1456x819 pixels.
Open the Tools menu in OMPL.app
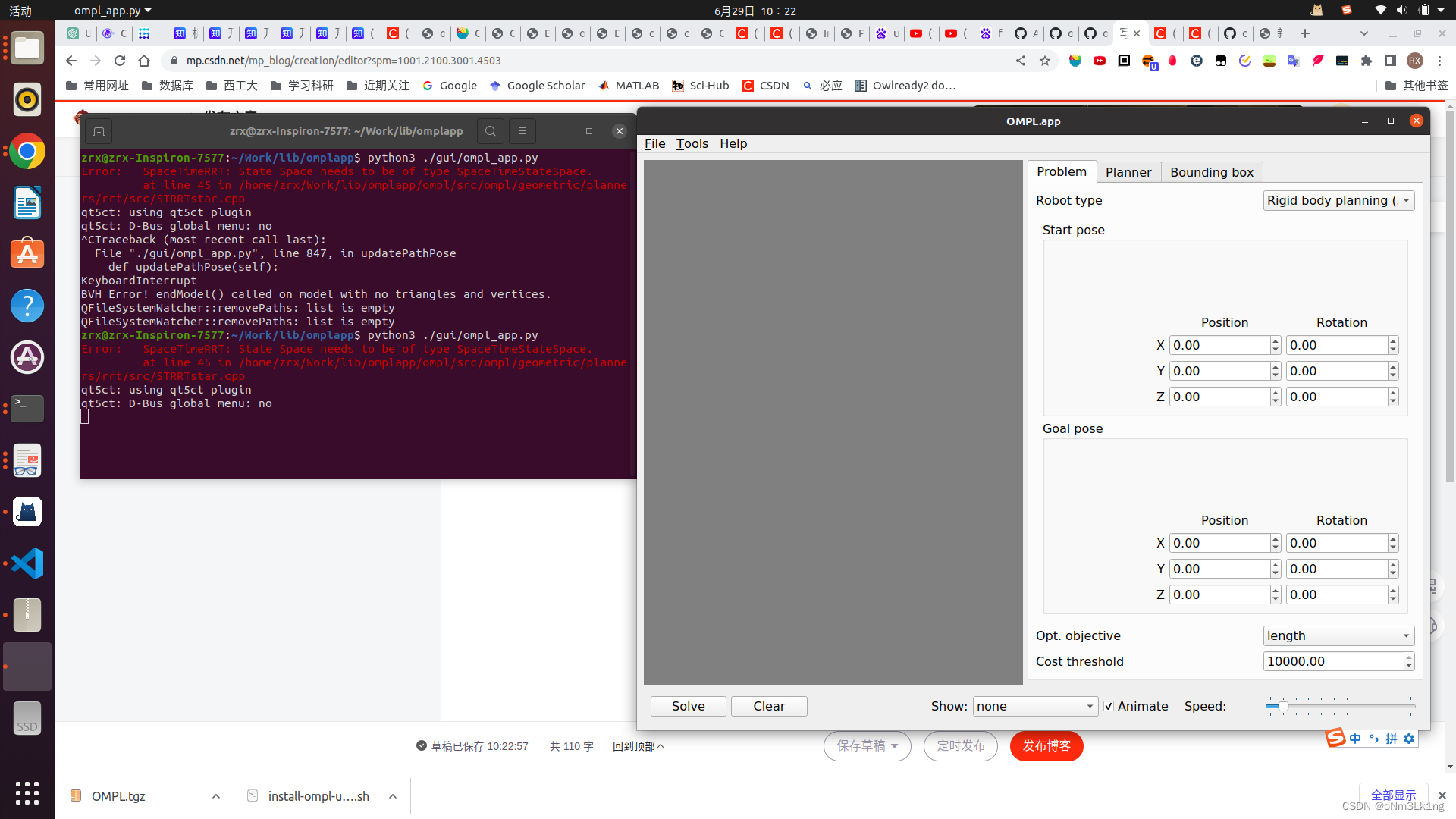[691, 143]
